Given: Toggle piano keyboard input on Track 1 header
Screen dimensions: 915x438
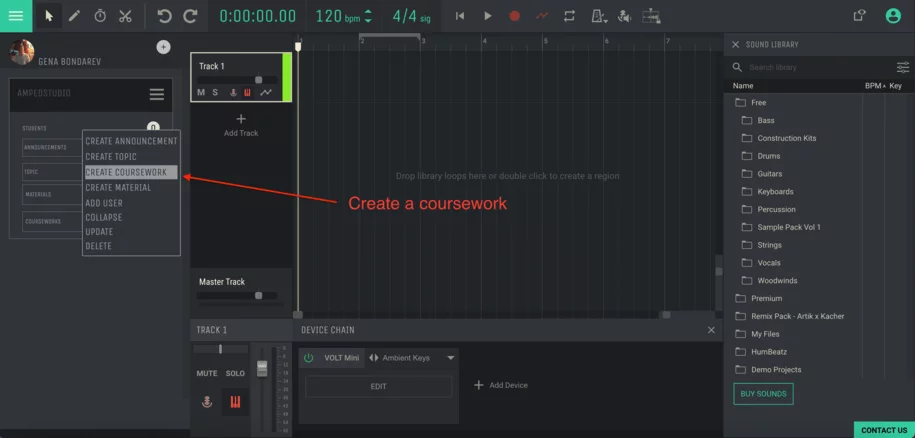Looking at the screenshot, I should click(x=247, y=93).
